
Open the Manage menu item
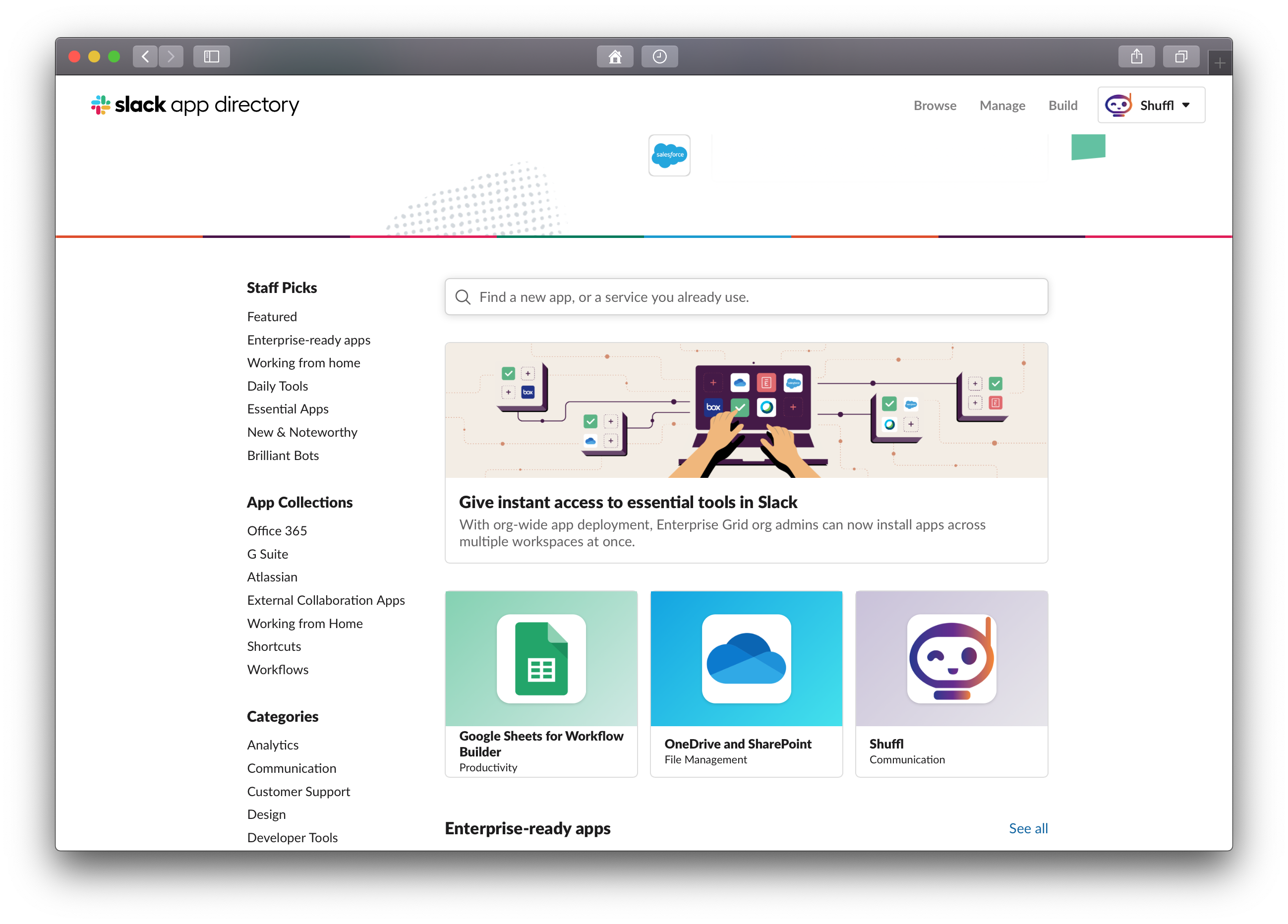tap(1002, 106)
